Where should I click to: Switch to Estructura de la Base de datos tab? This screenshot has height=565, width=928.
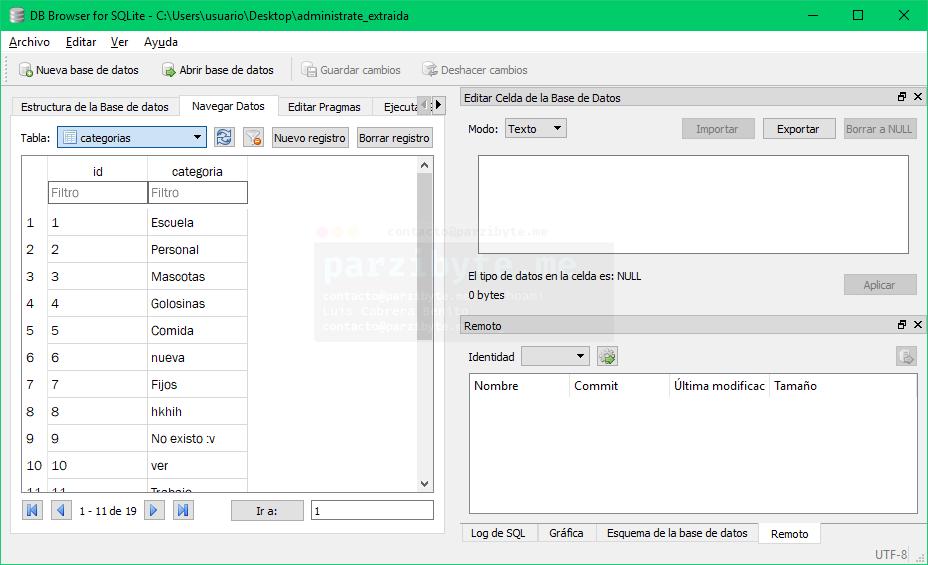[95, 107]
